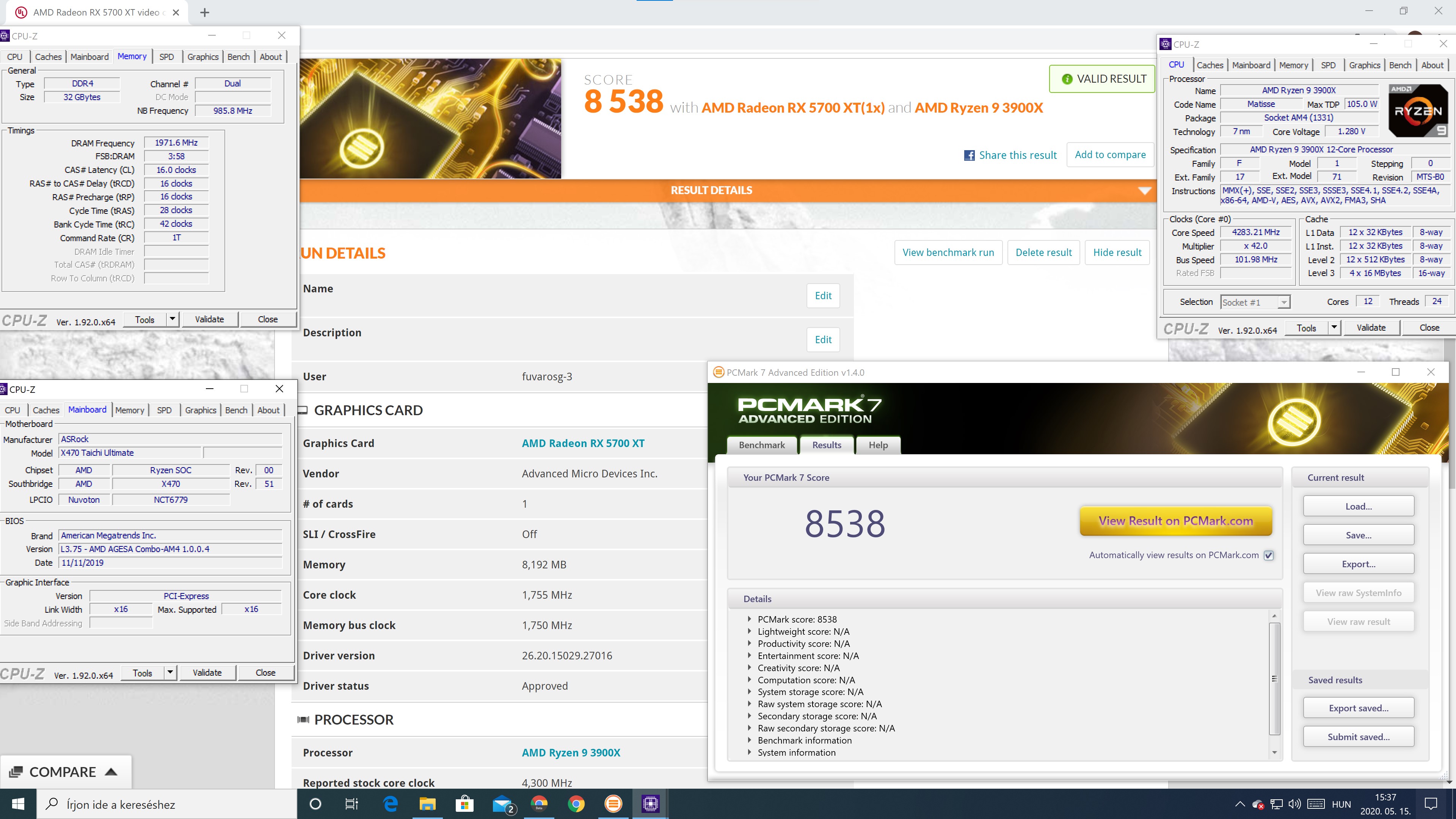The image size is (1456, 819).
Task: Open Caches tab in CPU-Z CPU window
Action: pyautogui.click(x=1210, y=65)
